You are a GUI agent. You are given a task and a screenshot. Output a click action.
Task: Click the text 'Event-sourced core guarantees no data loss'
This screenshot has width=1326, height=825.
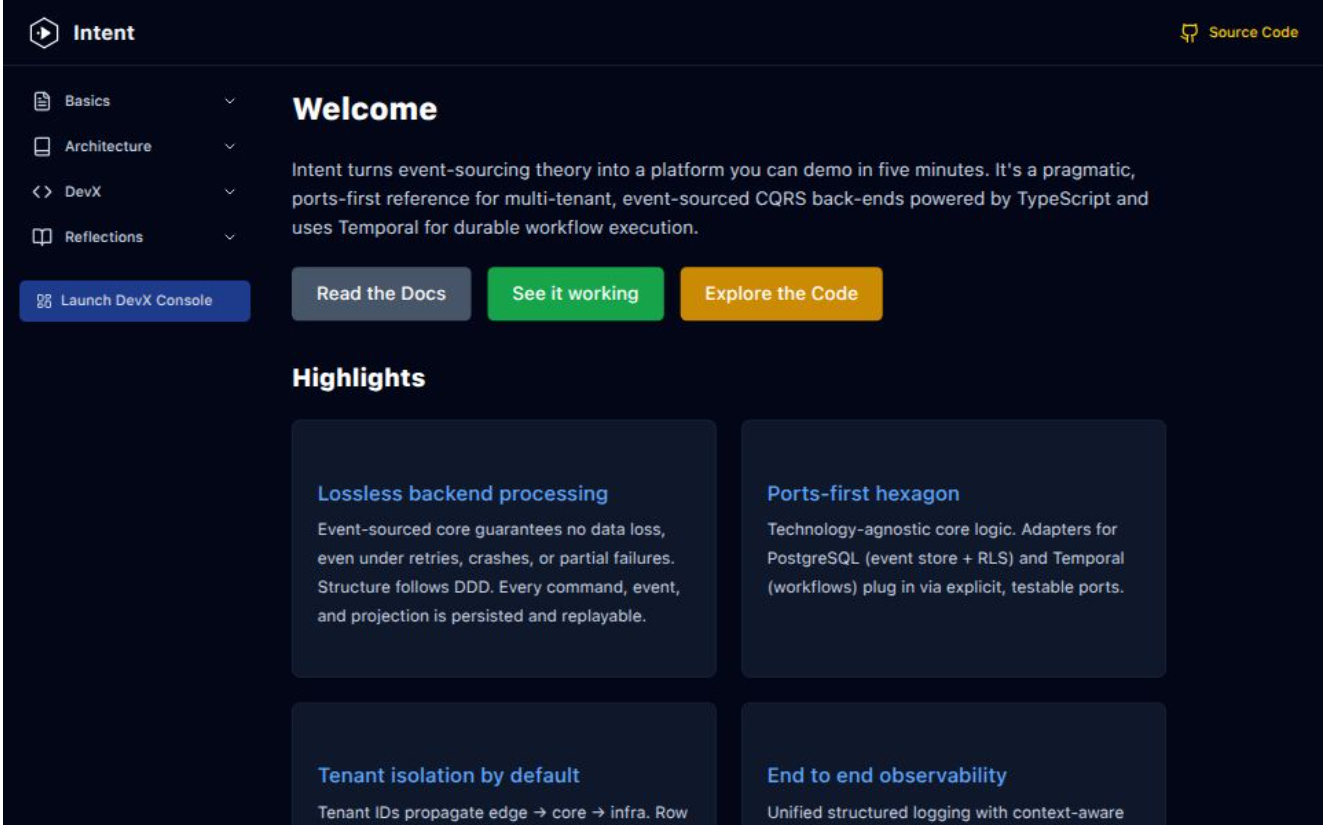coord(492,529)
